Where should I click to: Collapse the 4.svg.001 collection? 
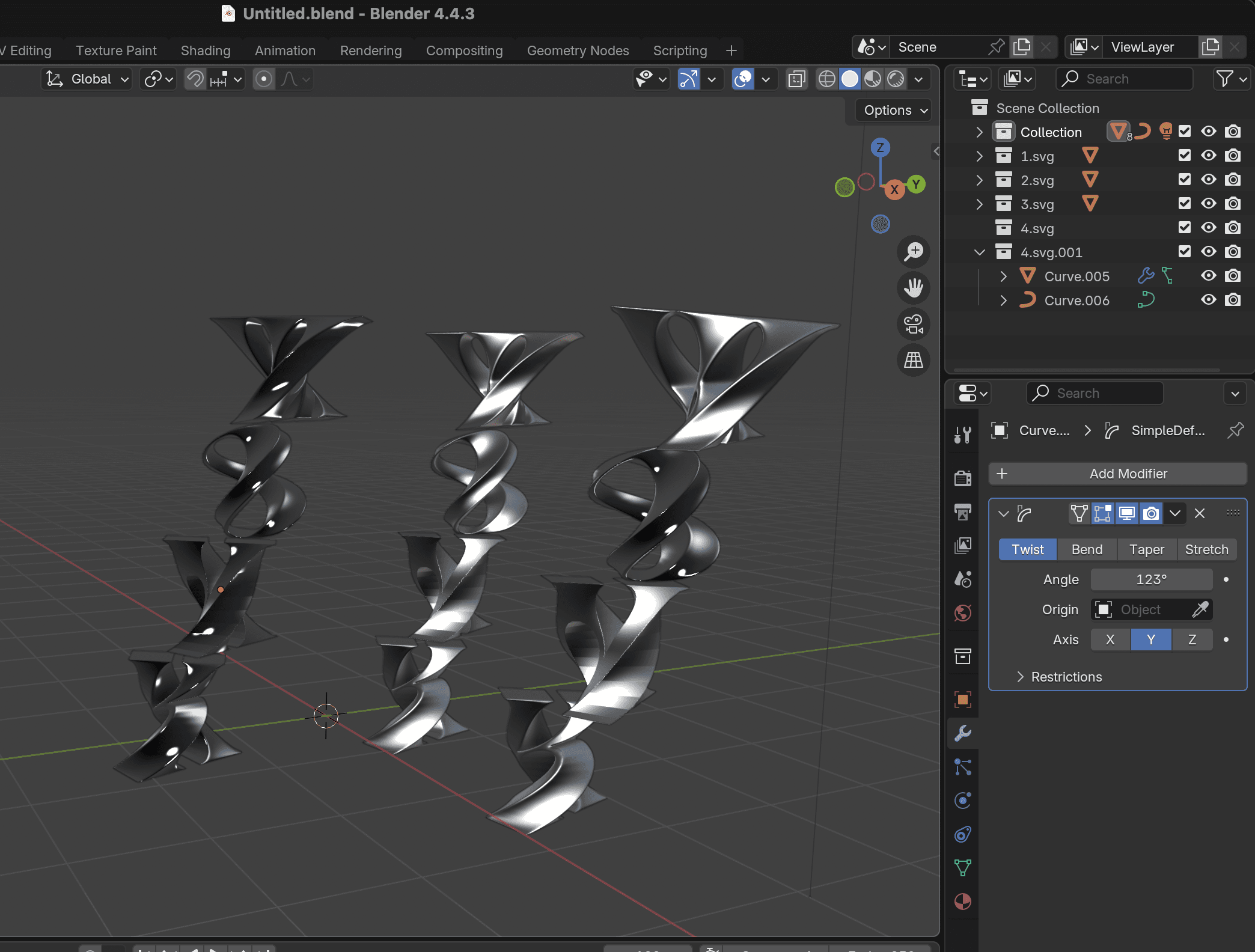point(979,252)
